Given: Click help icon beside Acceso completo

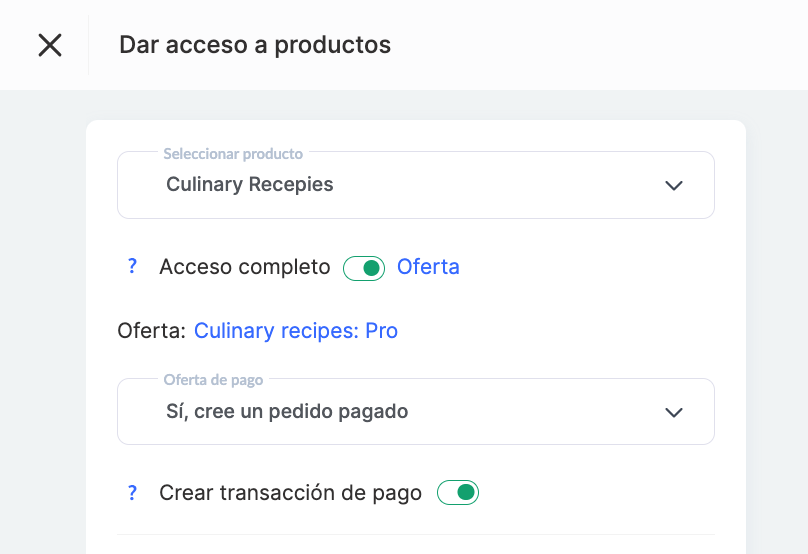Looking at the screenshot, I should (x=131, y=267).
